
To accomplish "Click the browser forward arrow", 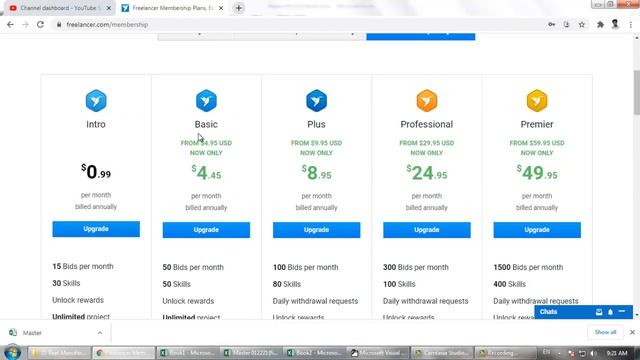I will pos(25,24).
